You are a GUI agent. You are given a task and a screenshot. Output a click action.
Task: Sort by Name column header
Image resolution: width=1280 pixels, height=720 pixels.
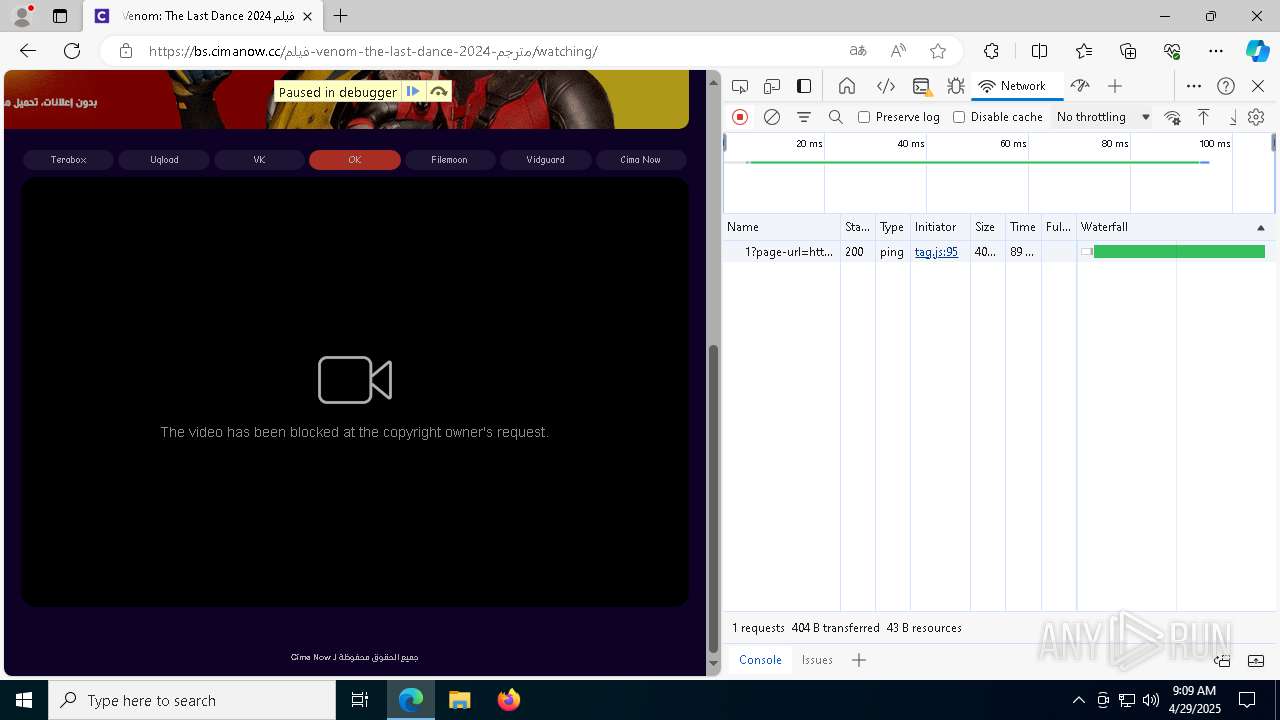coord(782,227)
